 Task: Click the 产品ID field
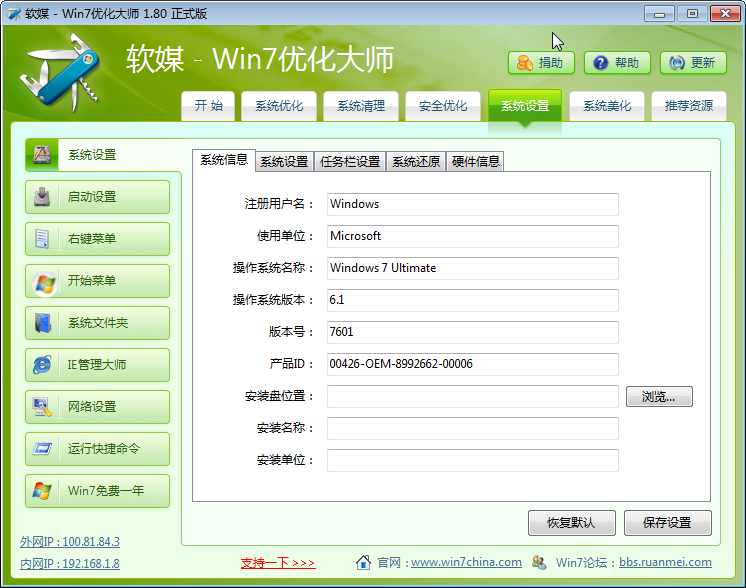click(472, 364)
